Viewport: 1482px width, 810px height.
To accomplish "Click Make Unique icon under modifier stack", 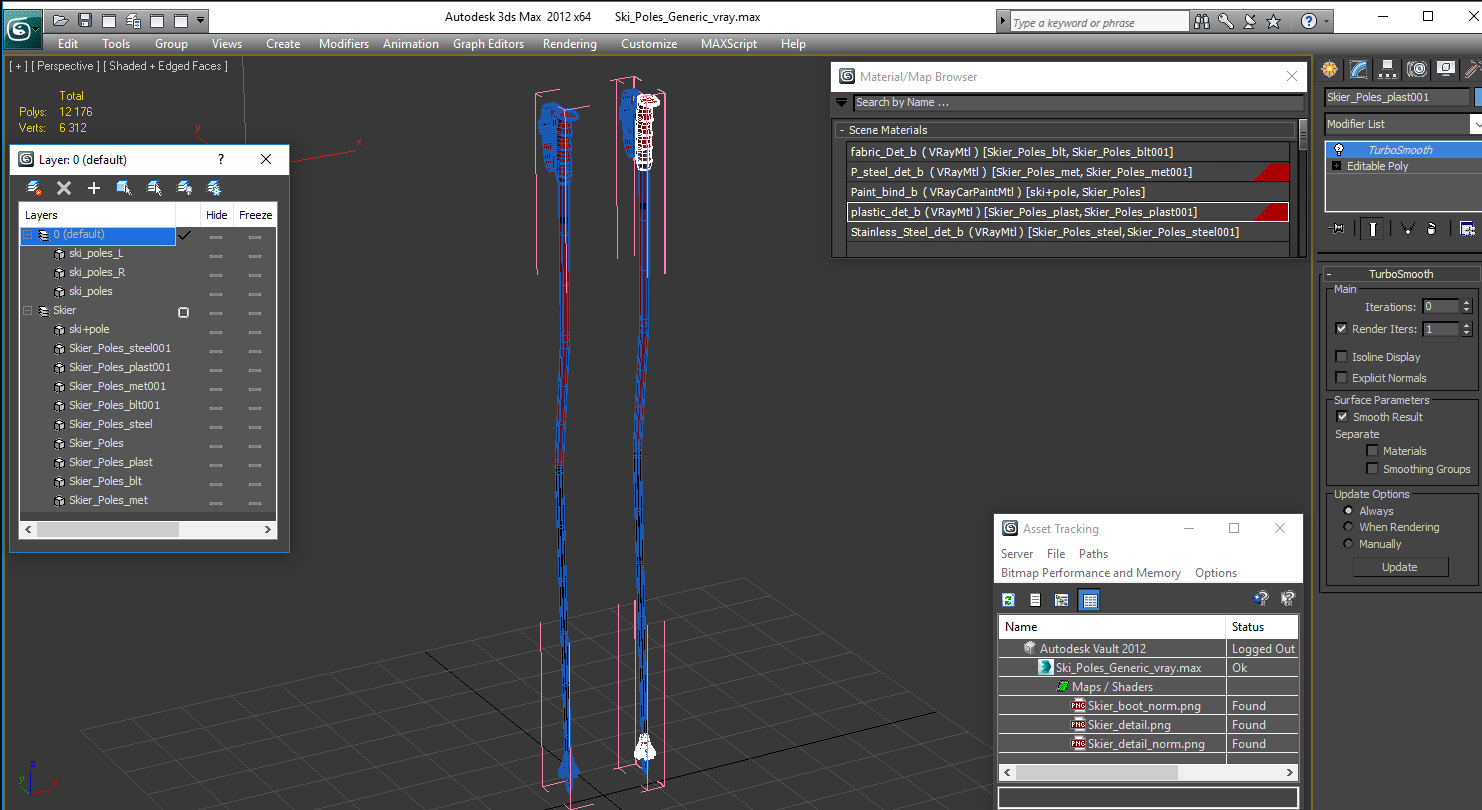I will [x=1407, y=229].
